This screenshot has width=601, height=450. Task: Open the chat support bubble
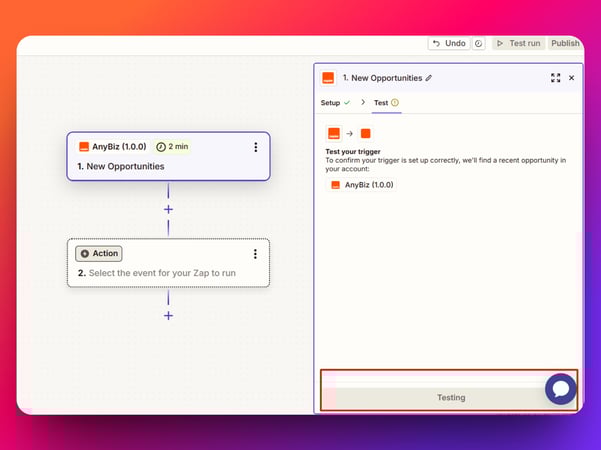coord(560,389)
